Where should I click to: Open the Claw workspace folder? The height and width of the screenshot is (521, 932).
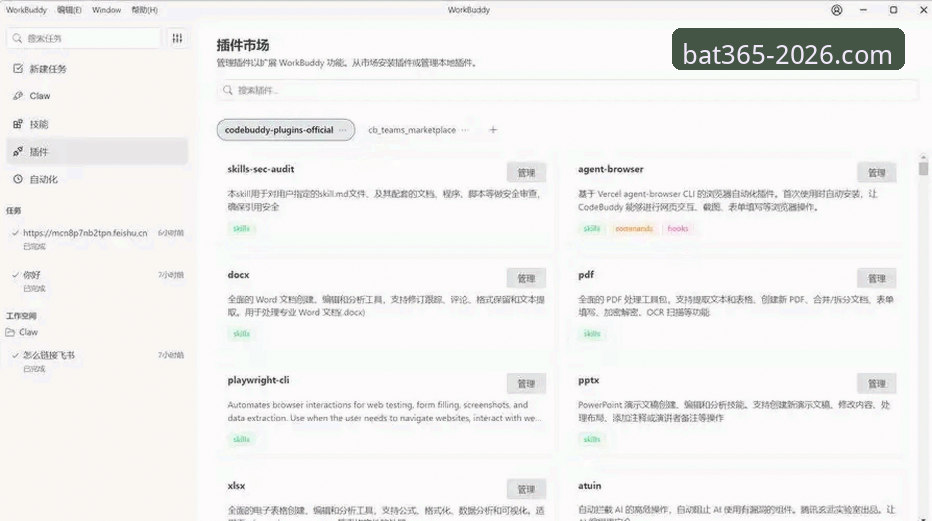point(97,332)
